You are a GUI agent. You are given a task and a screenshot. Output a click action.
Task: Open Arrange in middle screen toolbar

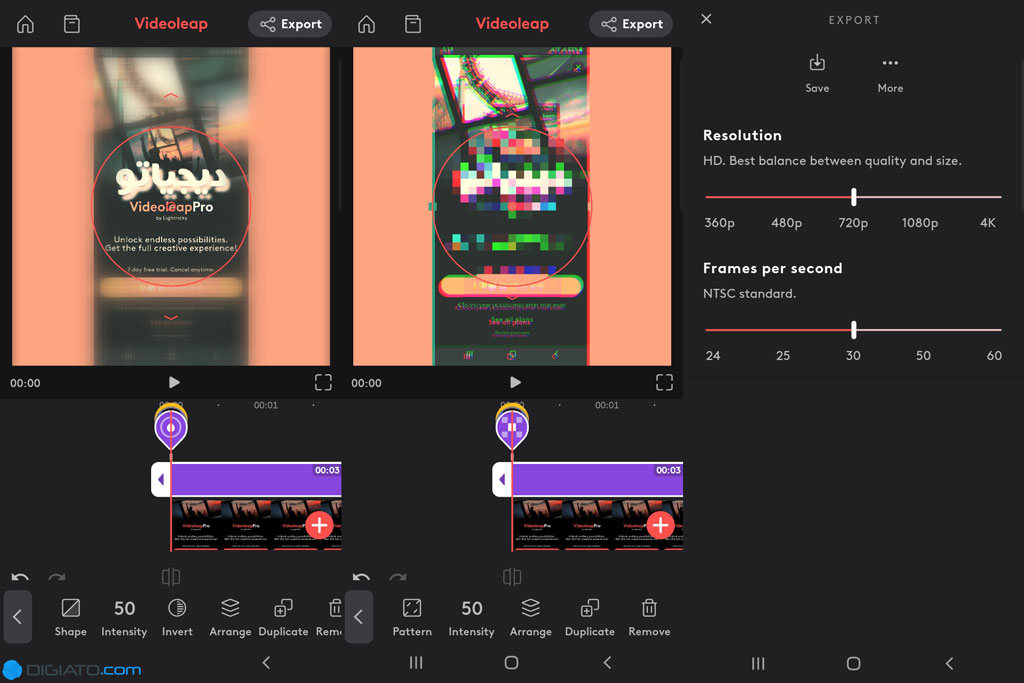tap(530, 618)
